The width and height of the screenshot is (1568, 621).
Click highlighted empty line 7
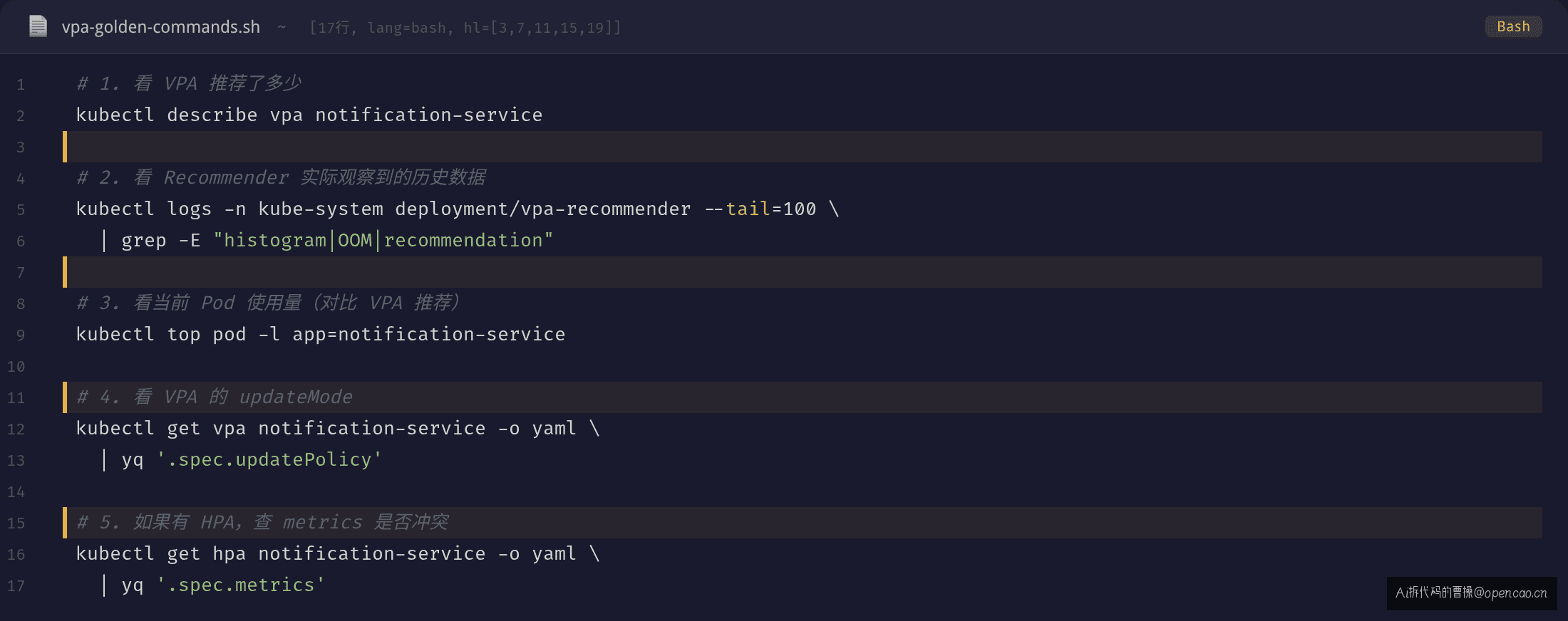[x=803, y=271]
